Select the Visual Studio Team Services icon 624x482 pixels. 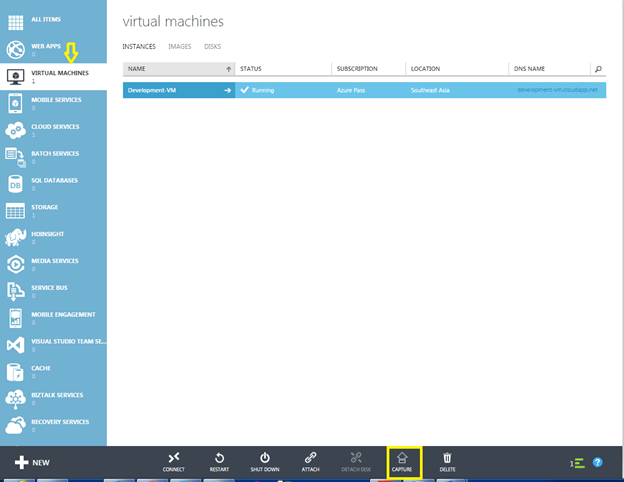click(16, 345)
